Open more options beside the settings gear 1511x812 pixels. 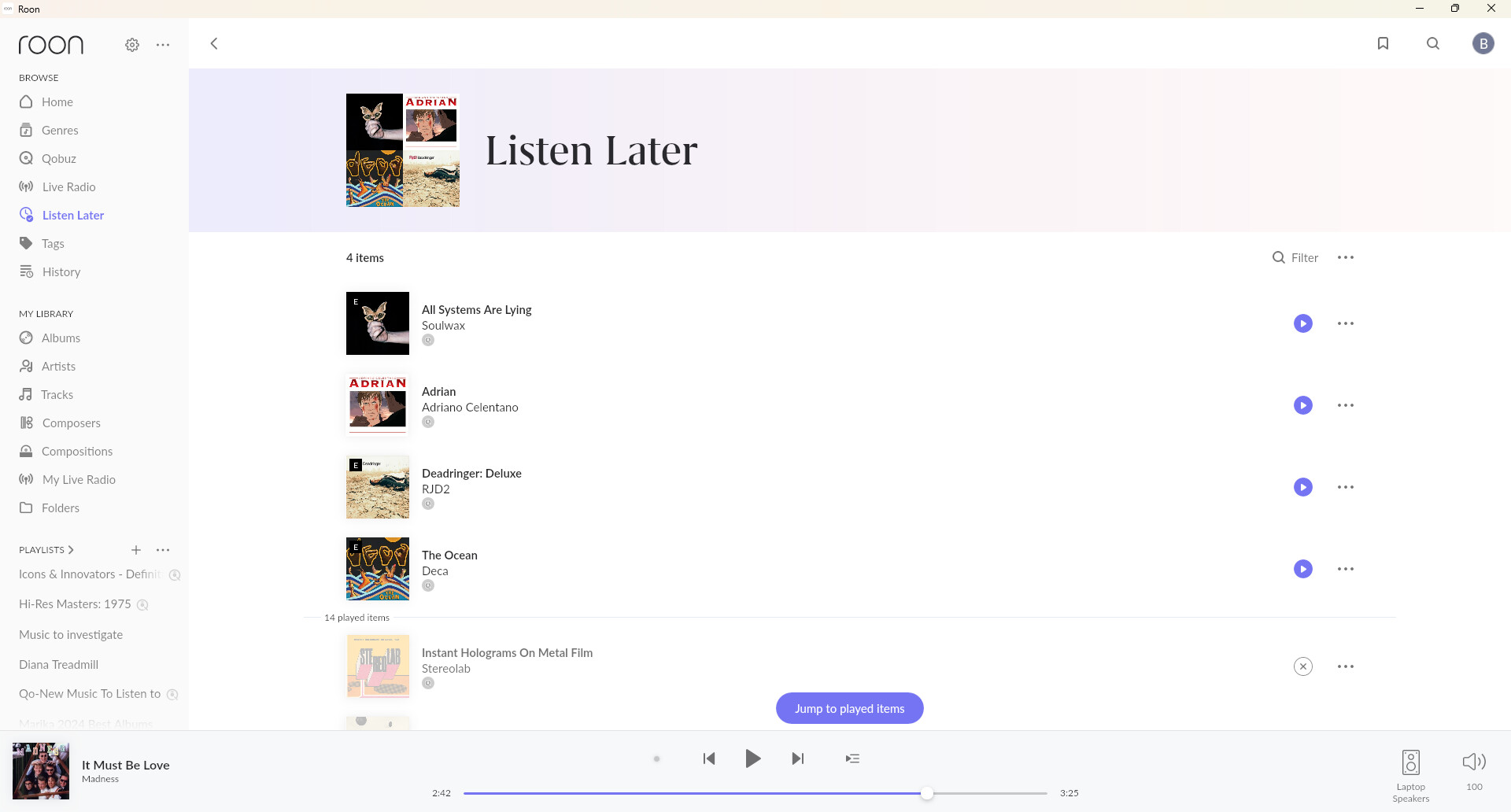coord(163,45)
